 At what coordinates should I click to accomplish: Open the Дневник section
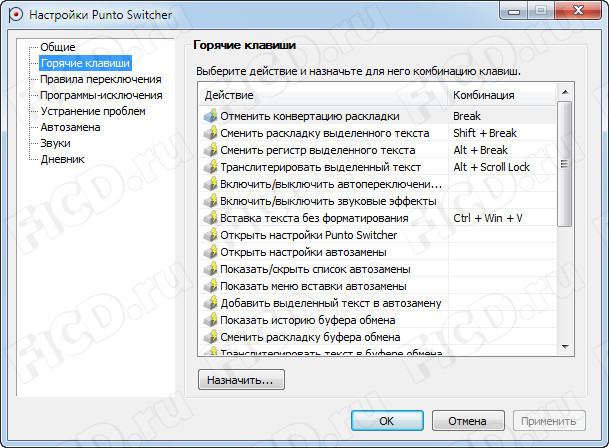coord(63,159)
